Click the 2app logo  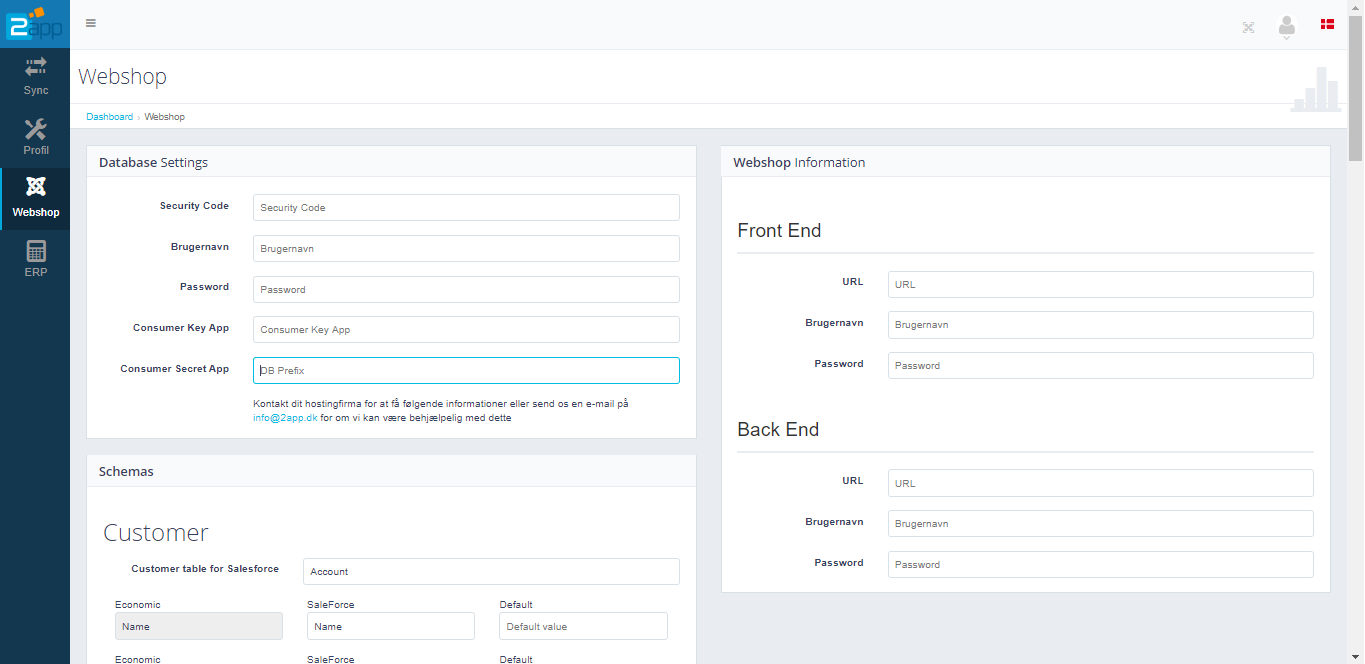(x=35, y=22)
